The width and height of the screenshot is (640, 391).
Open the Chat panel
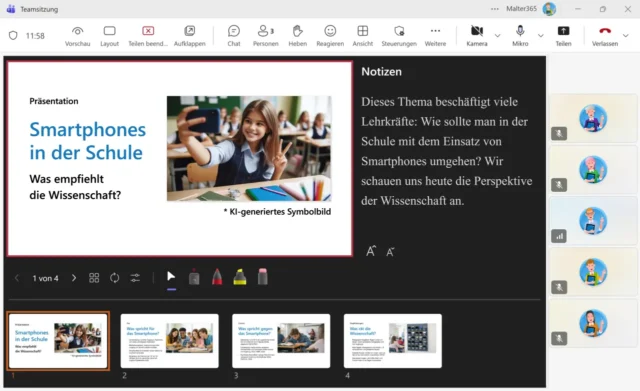234,36
